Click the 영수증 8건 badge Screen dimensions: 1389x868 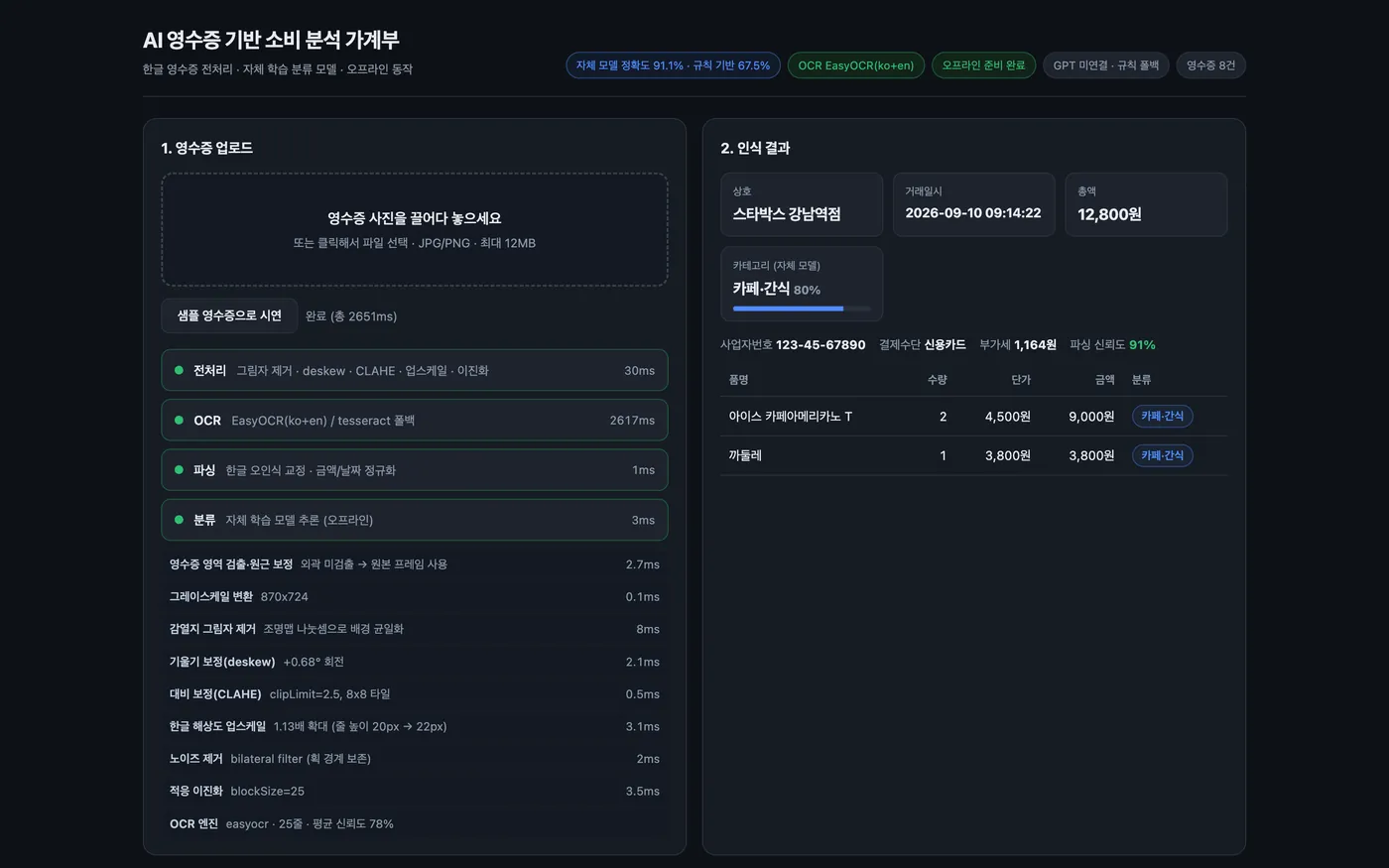click(x=1211, y=65)
